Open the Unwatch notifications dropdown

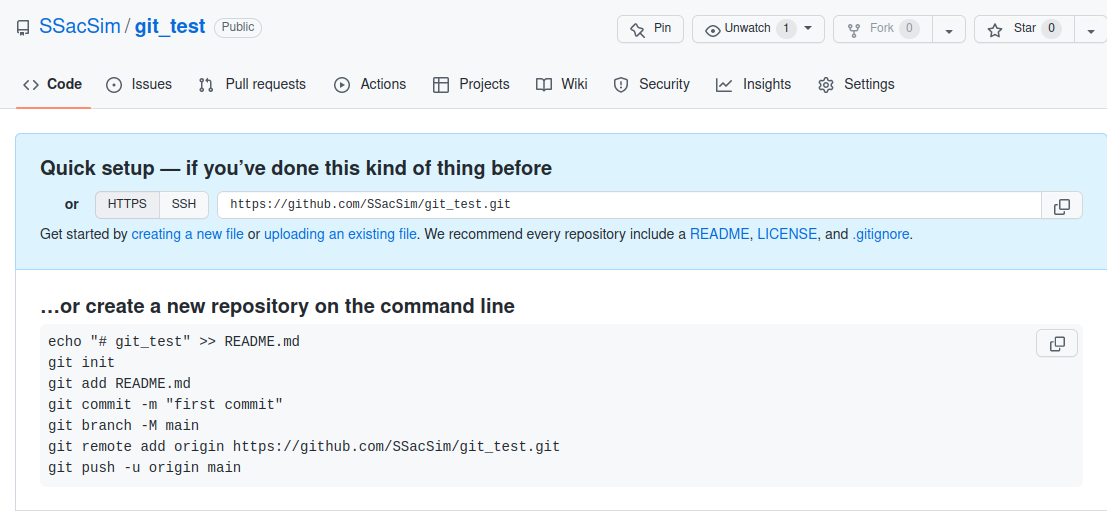pyautogui.click(x=758, y=29)
